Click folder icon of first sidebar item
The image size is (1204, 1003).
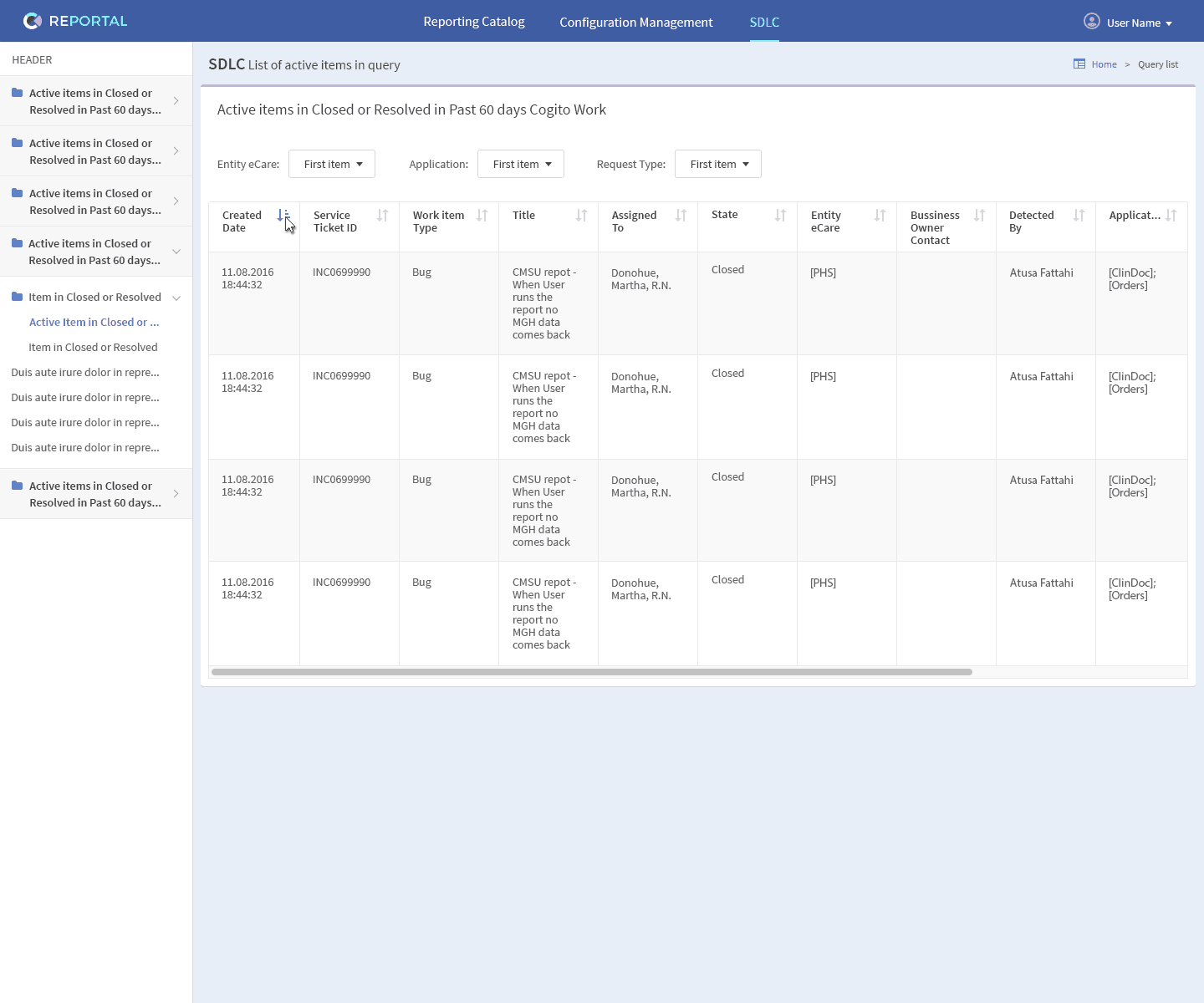tap(17, 93)
